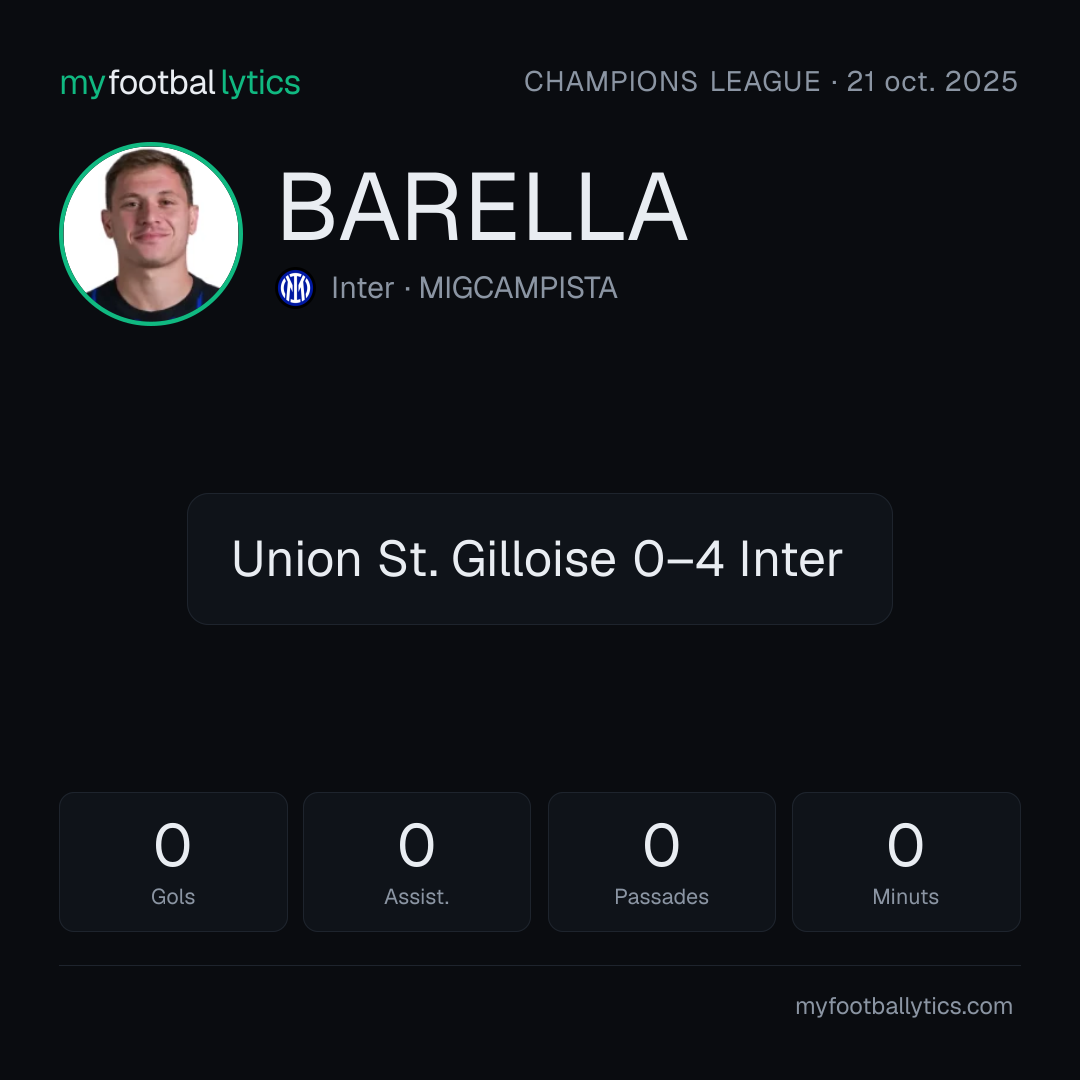The width and height of the screenshot is (1080, 1080).
Task: Select the Gols stat card
Action: pos(173,862)
